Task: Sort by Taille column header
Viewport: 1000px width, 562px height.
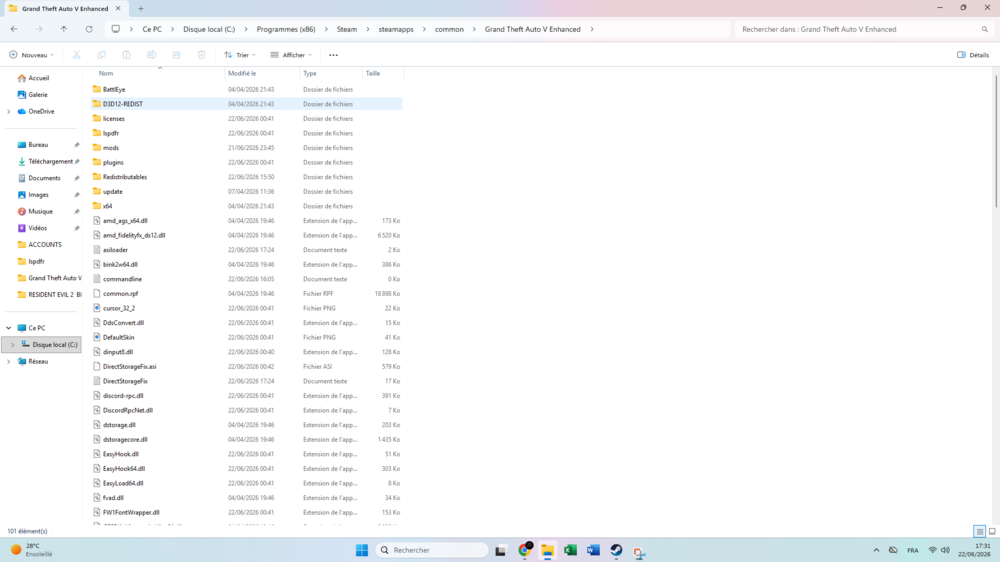Action: [x=382, y=73]
